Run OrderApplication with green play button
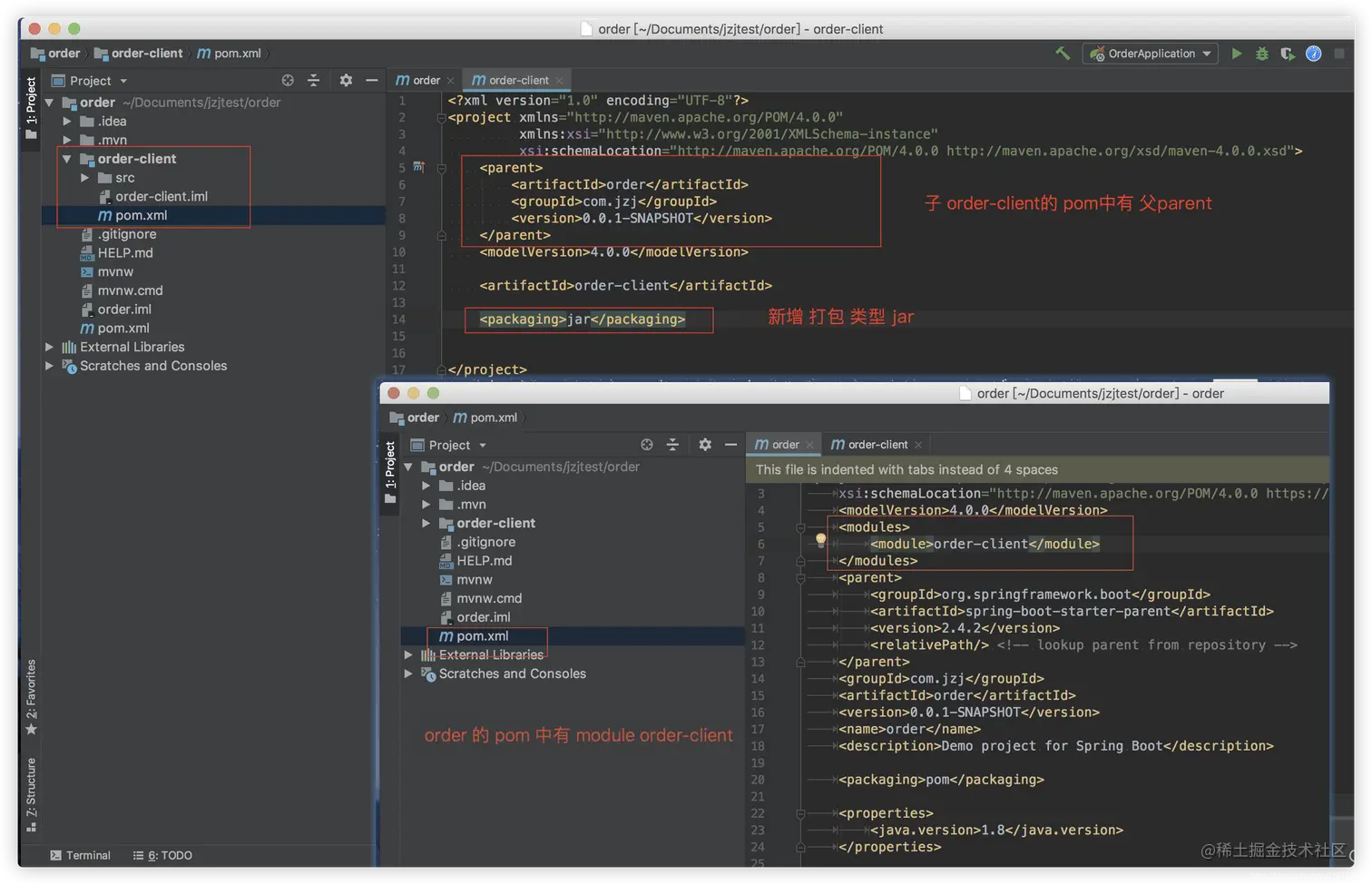The height and width of the screenshot is (885, 1372). click(x=1236, y=54)
